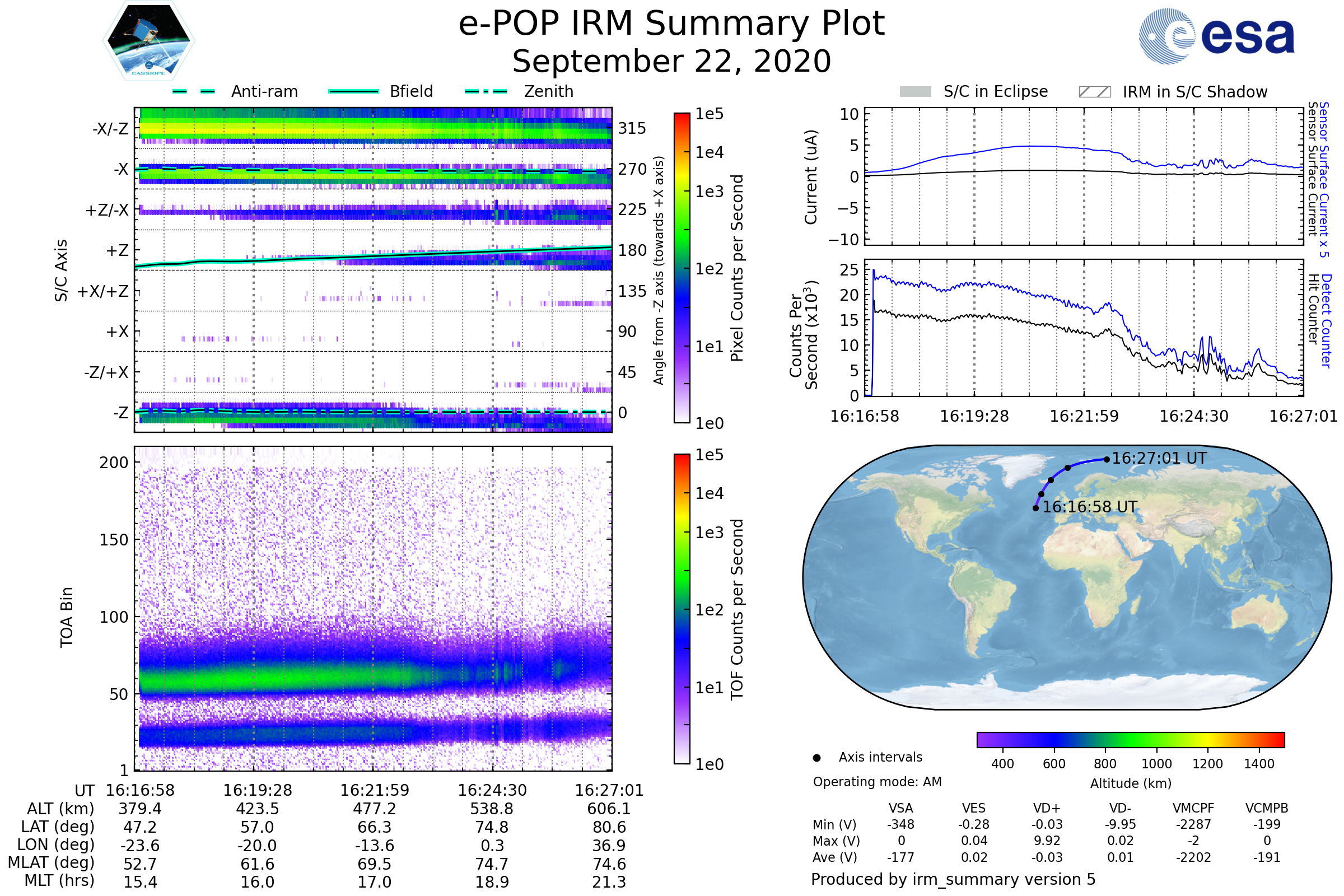Click the hatched IRM in S/C Shadow swatch
The height and width of the screenshot is (896, 1344).
[x=1095, y=92]
